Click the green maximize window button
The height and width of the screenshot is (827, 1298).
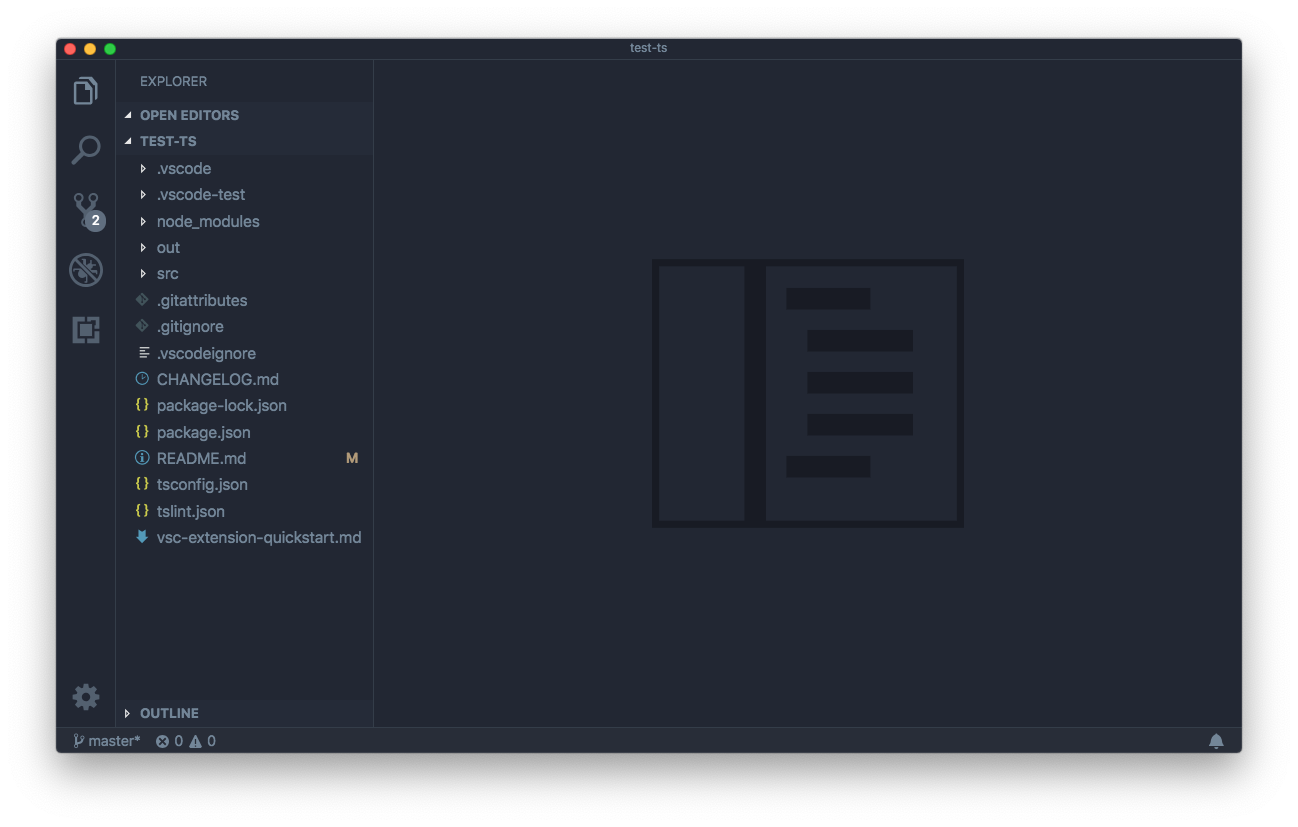pos(110,48)
